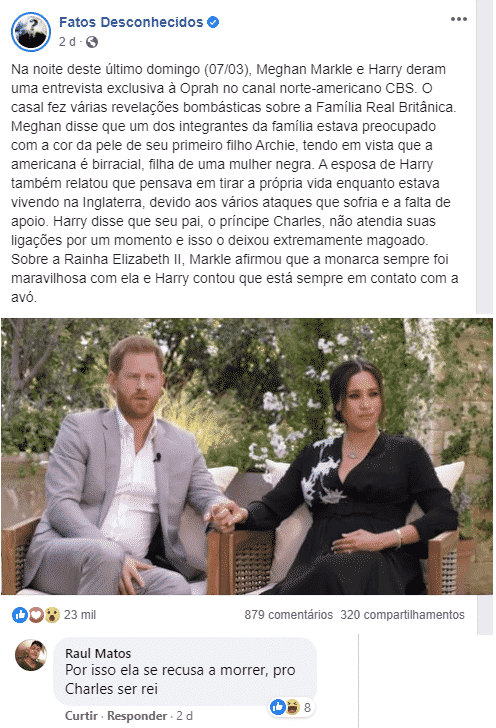Open the 320 compartilhamentos link
Image resolution: width=496 pixels, height=728 pixels.
tap(402, 615)
